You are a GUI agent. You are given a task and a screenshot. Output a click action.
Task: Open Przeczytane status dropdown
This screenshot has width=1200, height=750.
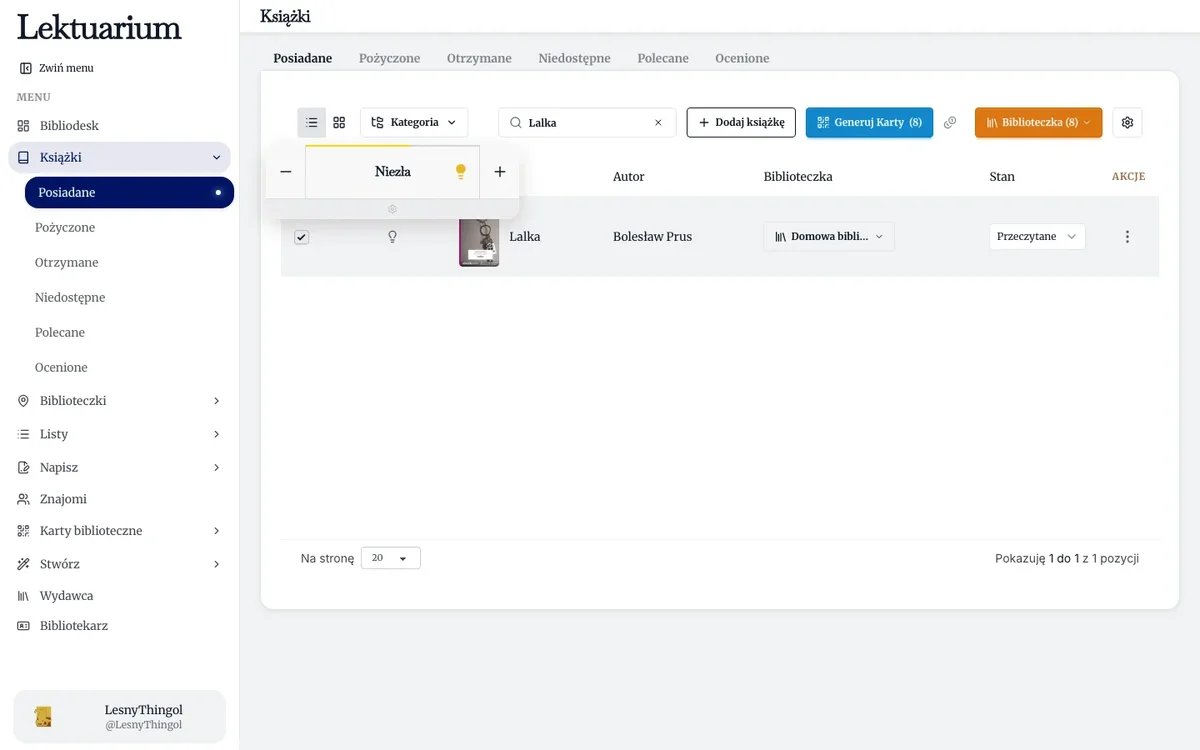tap(1037, 237)
